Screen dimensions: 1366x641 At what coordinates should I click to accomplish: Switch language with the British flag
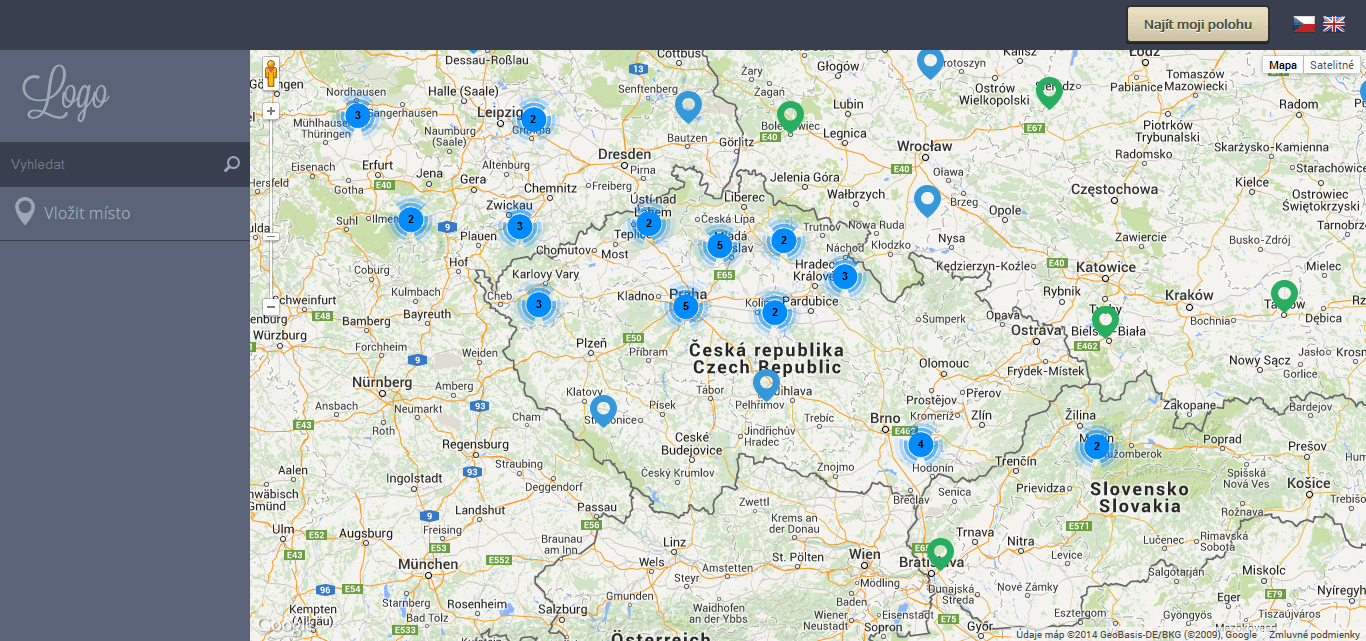[1334, 24]
